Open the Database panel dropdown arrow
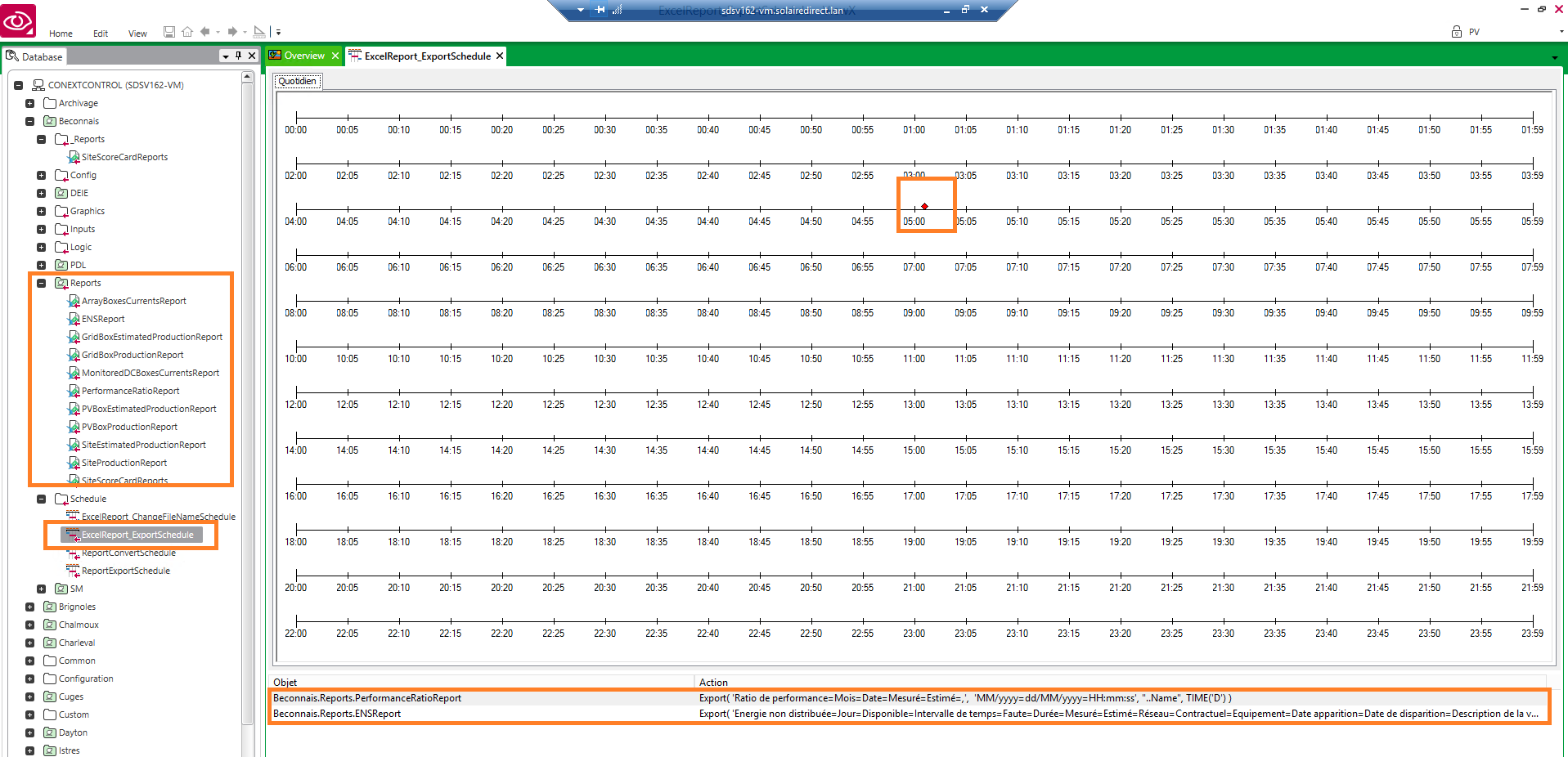Image resolution: width=1568 pixels, height=757 pixels. point(225,56)
